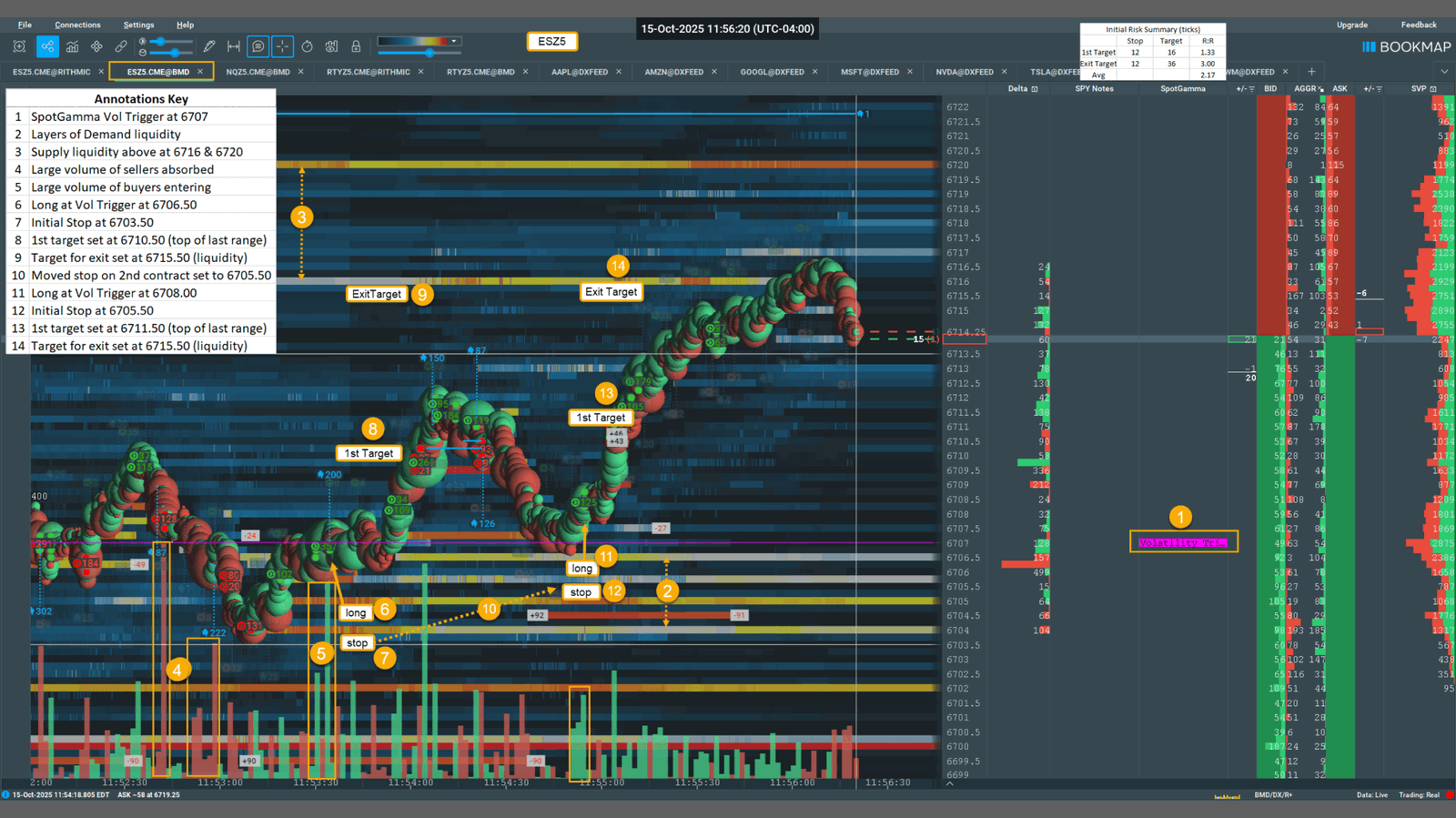Click the SPY Notes column header
1456x818 pixels.
click(1094, 89)
